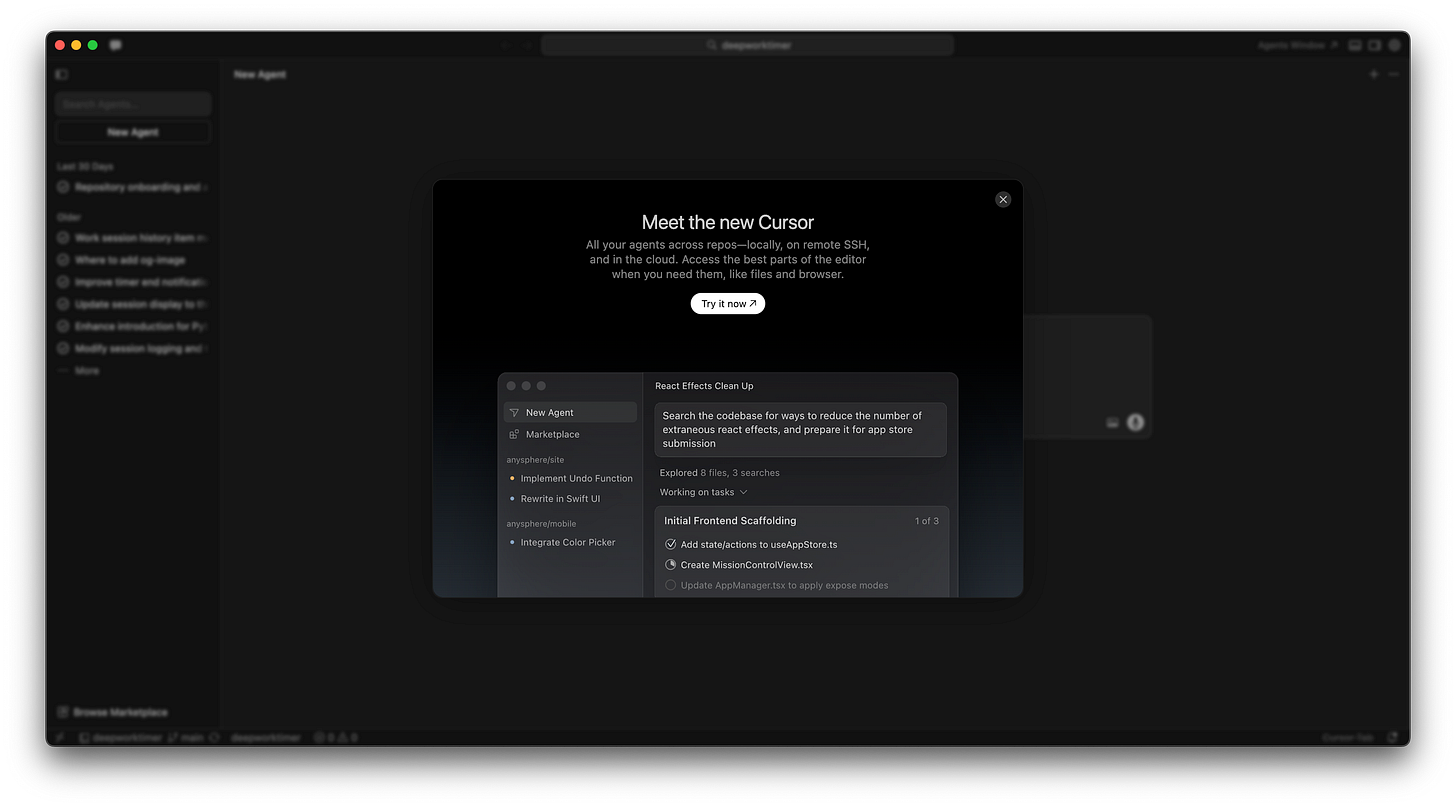Open the three-dot more options icon
Viewport: 1456px width, 807px height.
click(1393, 74)
